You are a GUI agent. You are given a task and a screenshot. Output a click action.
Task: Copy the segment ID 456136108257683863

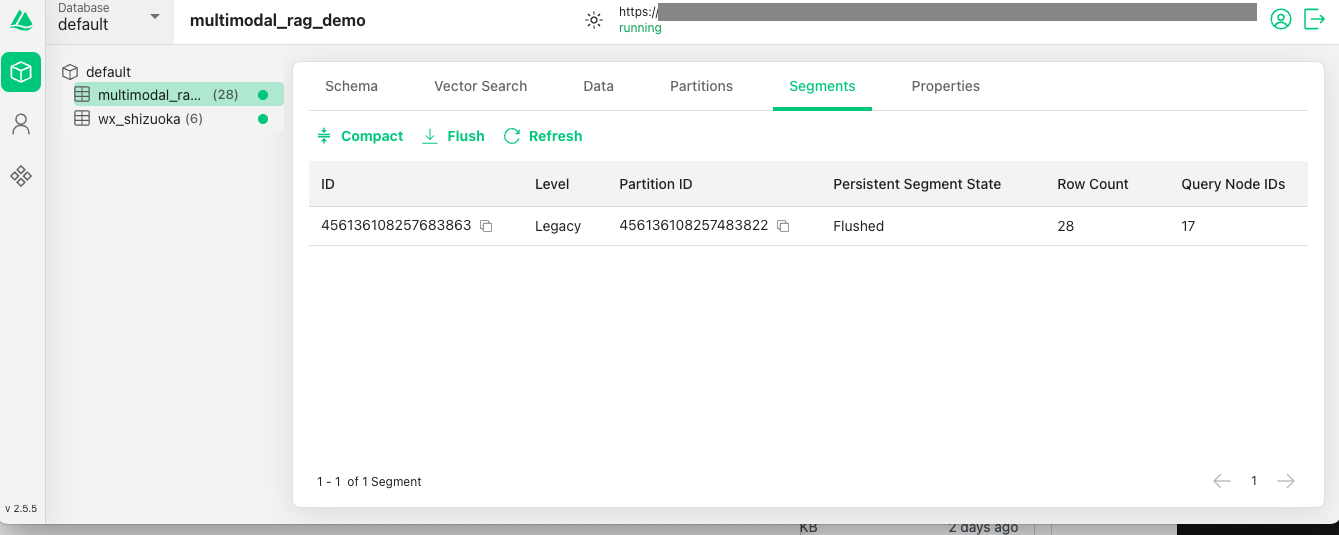pos(486,226)
